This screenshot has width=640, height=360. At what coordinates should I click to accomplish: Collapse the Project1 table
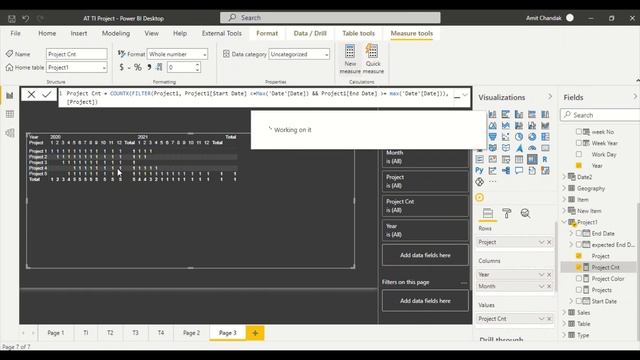pyautogui.click(x=564, y=222)
